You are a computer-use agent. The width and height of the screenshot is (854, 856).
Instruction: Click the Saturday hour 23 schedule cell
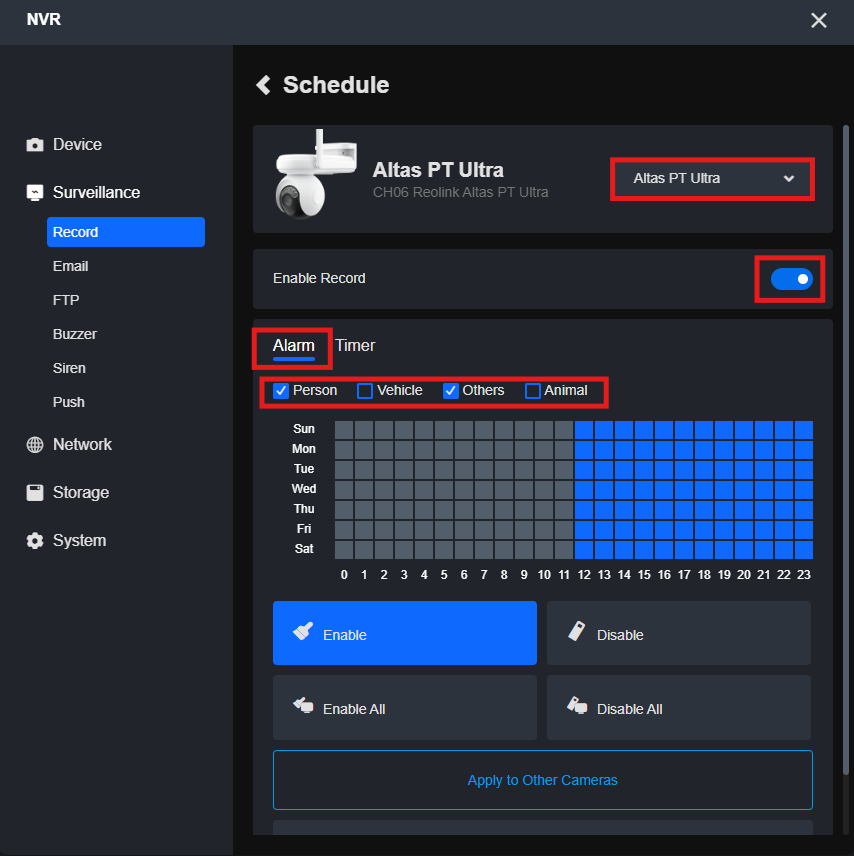click(804, 550)
